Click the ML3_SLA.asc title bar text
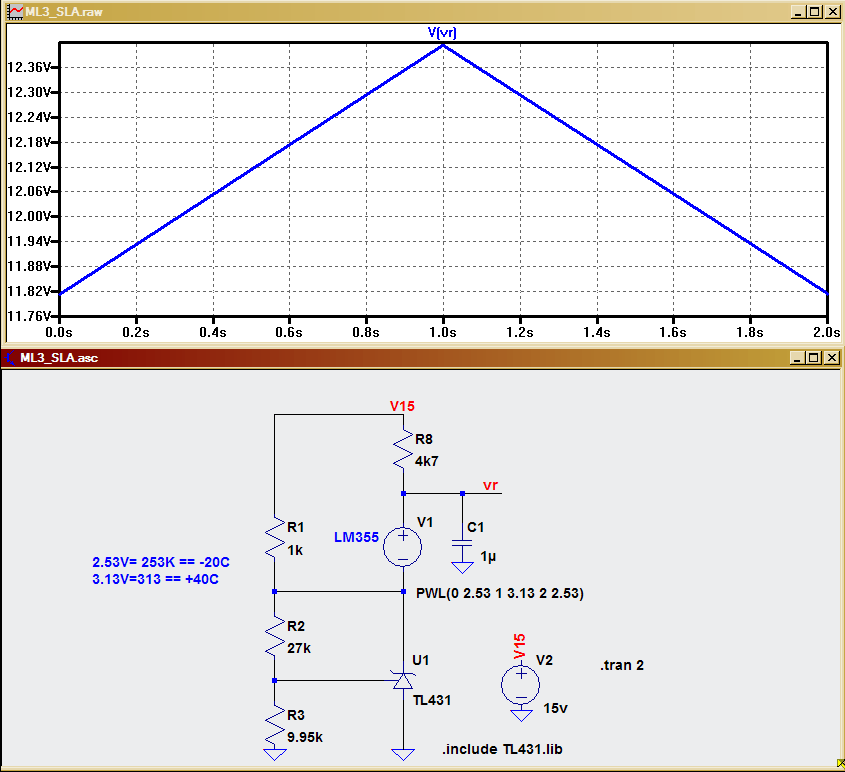845x772 pixels. point(59,358)
